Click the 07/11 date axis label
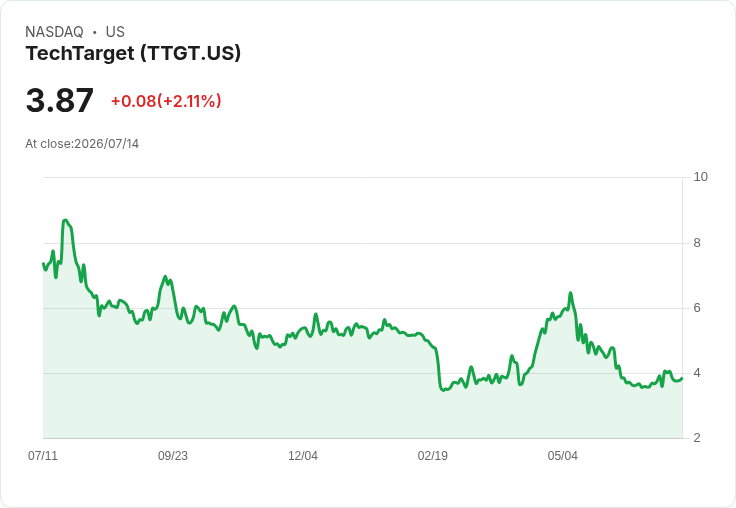This screenshot has height=508, width=736. (43, 455)
